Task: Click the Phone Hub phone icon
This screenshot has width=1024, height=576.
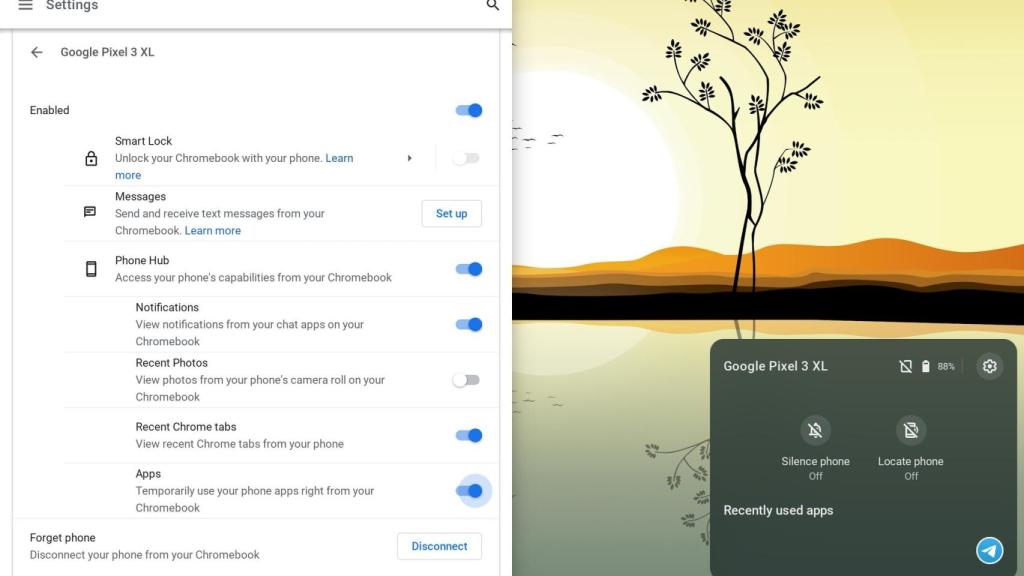Action: [x=91, y=269]
